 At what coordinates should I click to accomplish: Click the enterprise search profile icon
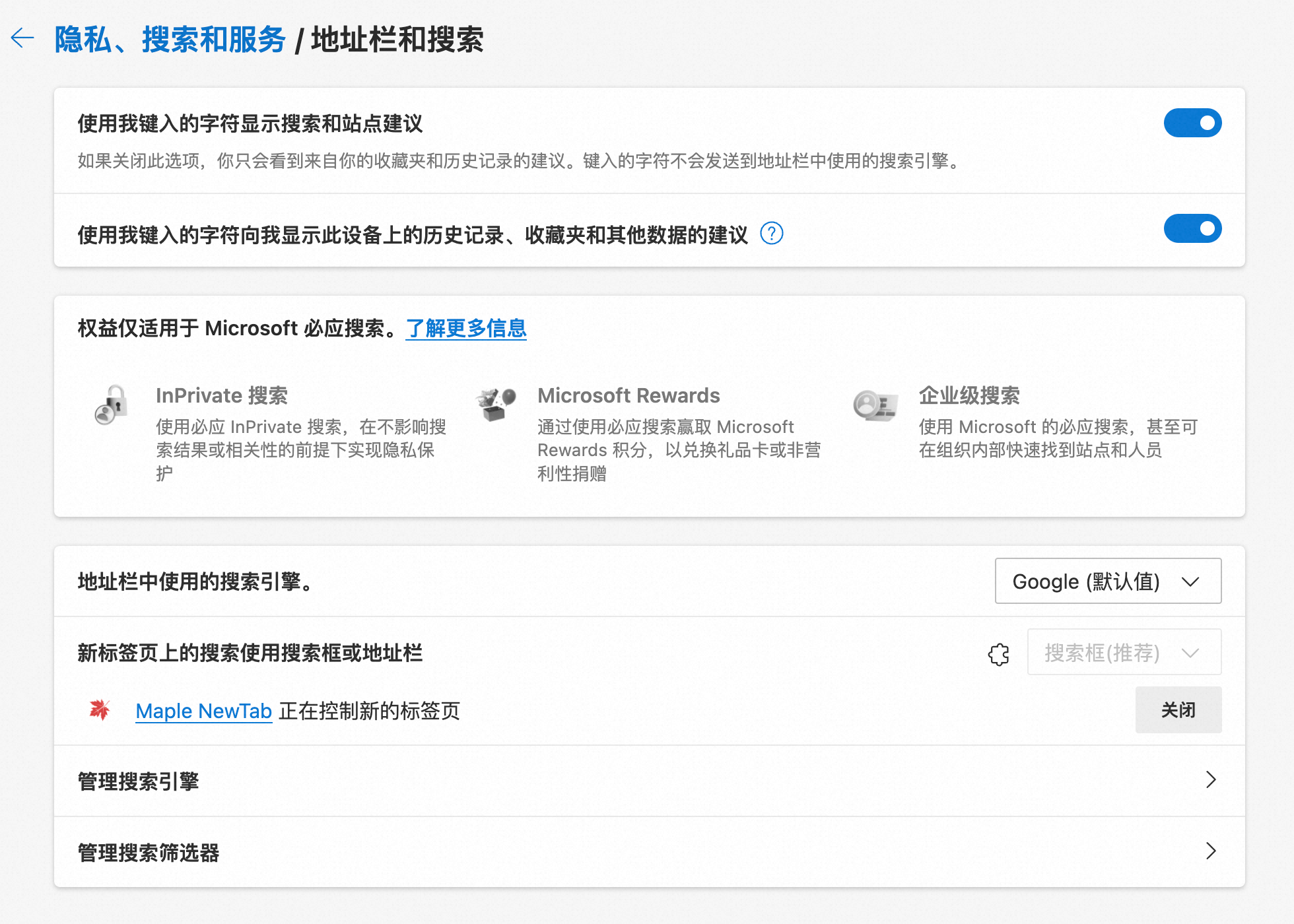pos(875,405)
